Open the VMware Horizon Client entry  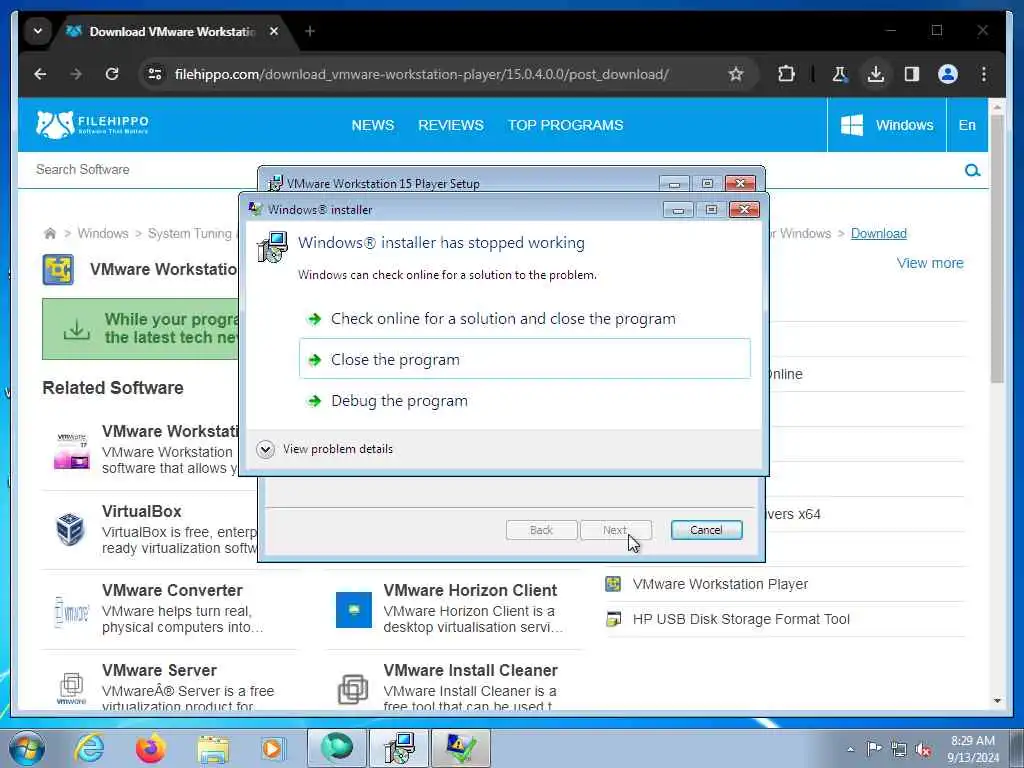point(470,590)
